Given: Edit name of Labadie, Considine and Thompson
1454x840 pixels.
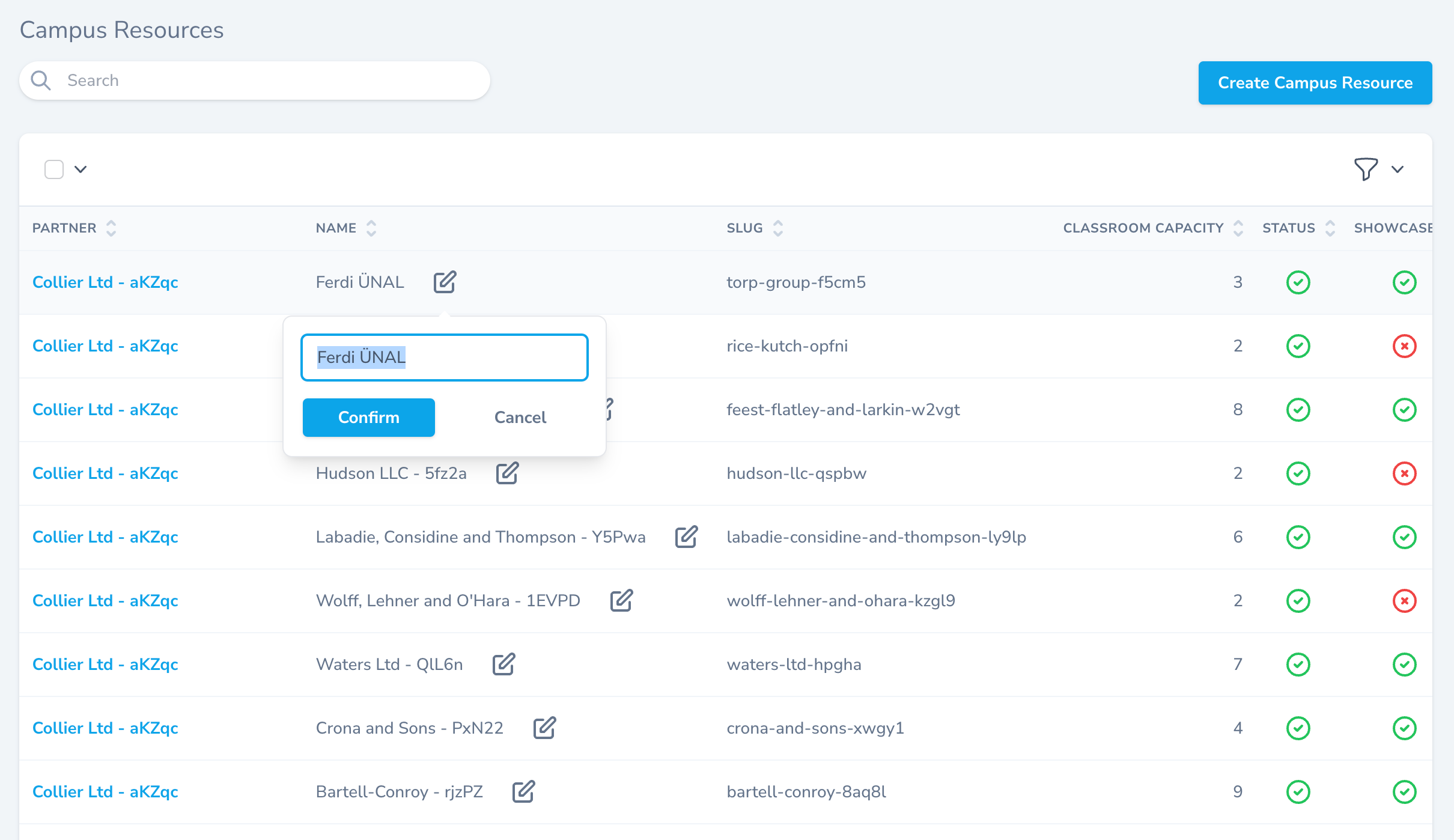Looking at the screenshot, I should click(x=686, y=537).
